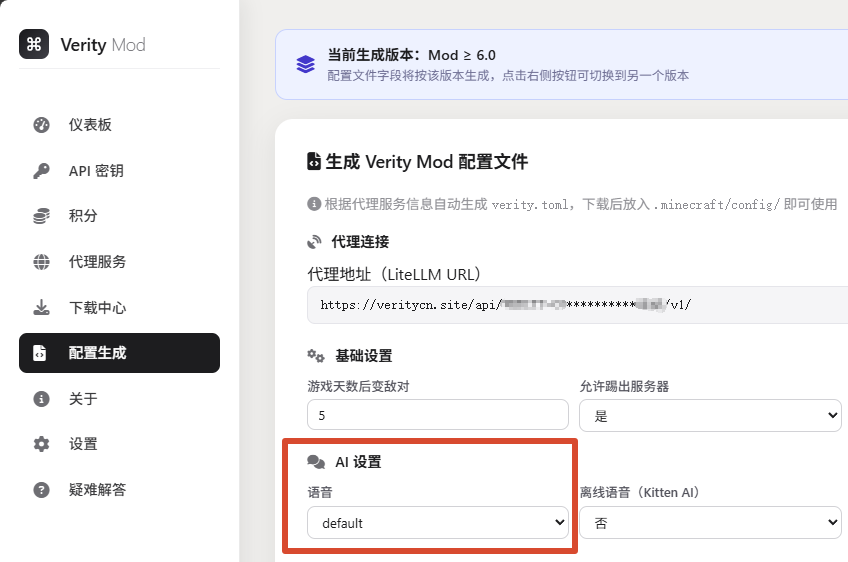Click the dashboard gauge icon beside 仪表板
The image size is (848, 562).
coord(41,125)
